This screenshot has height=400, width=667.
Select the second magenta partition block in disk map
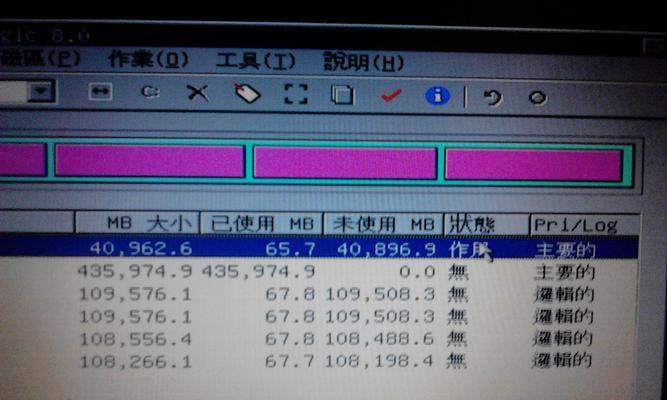149,160
